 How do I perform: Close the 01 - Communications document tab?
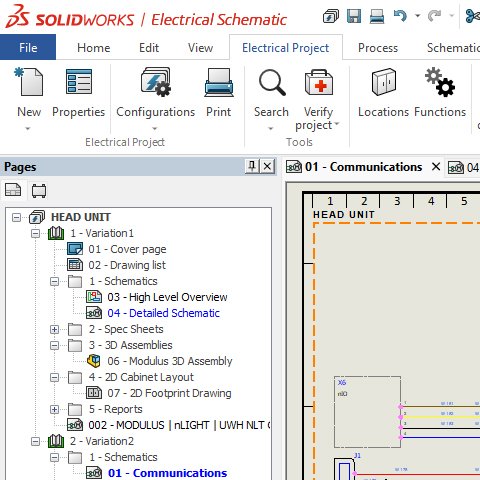(436, 166)
